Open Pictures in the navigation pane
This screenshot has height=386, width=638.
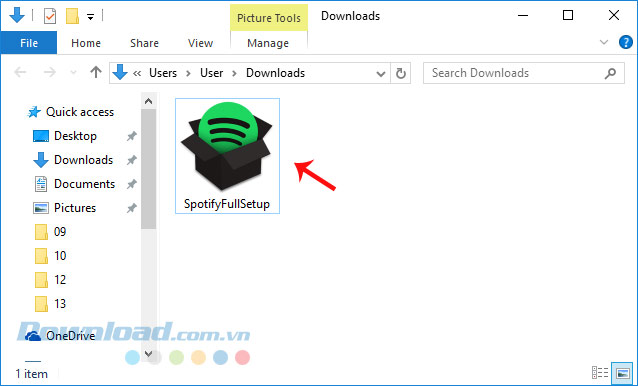click(75, 208)
